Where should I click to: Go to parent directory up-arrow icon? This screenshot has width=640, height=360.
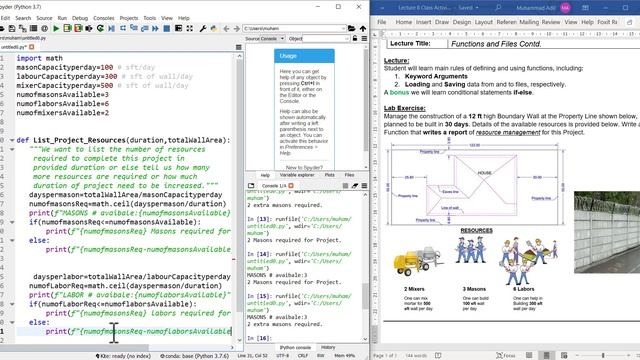362,28
